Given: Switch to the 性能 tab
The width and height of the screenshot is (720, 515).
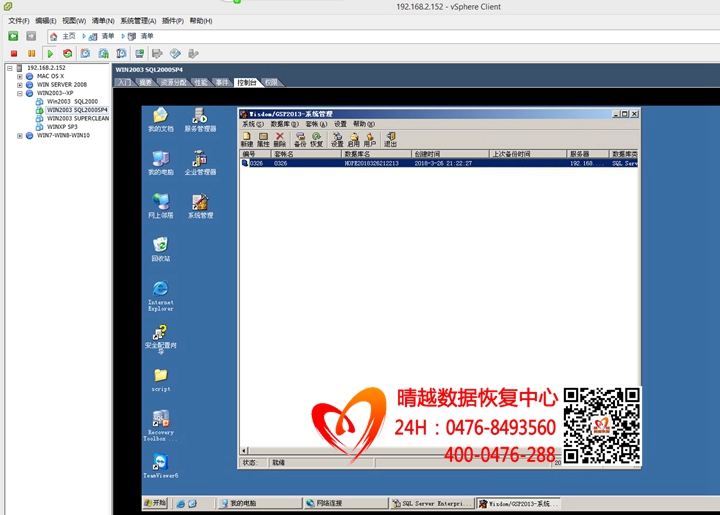Looking at the screenshot, I should tap(201, 83).
